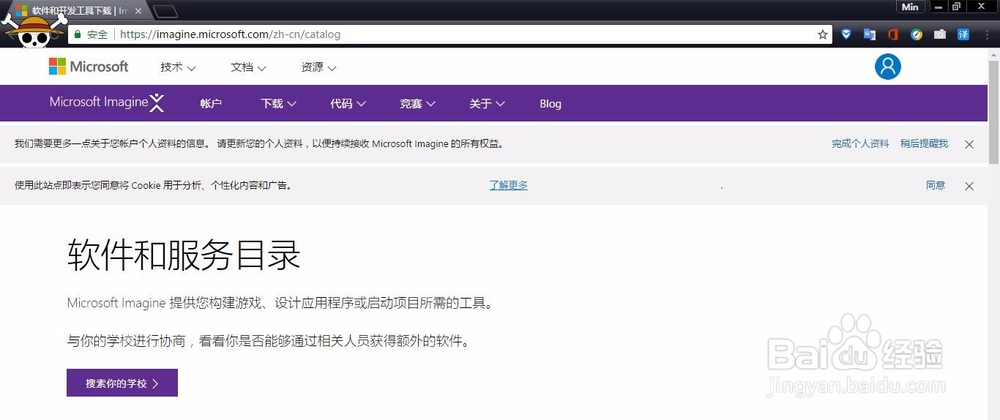Open the Chrome three-dot menu
1000x420 pixels.
[986, 34]
